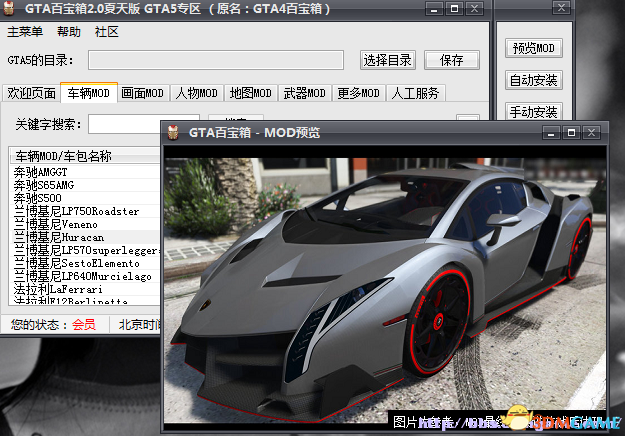Click the 手动安装 button
This screenshot has height=436, width=625.
(x=534, y=112)
